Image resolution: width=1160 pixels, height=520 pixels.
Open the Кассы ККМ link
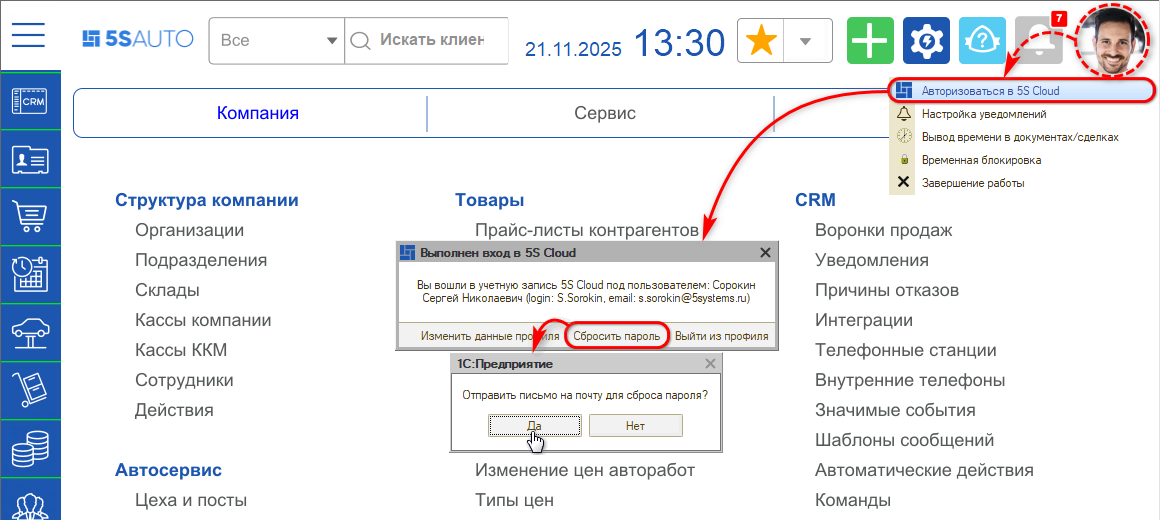tap(181, 350)
